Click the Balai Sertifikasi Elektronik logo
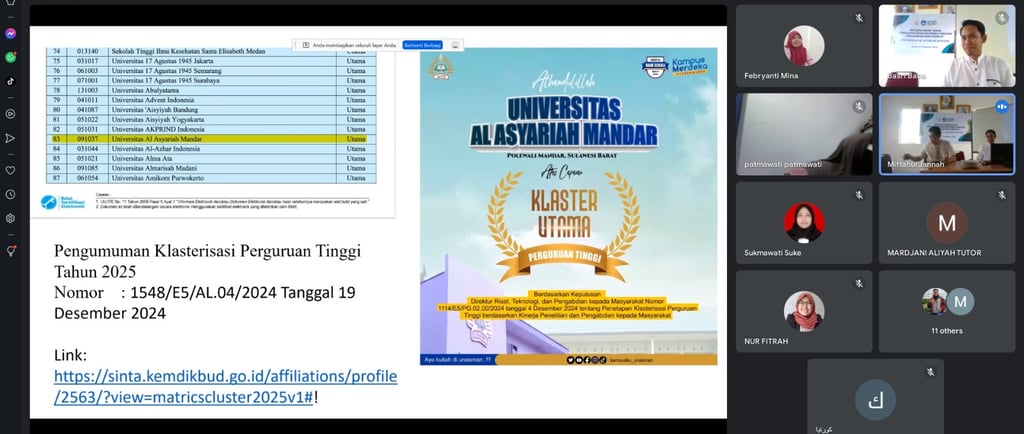1024x434 pixels. (63, 202)
